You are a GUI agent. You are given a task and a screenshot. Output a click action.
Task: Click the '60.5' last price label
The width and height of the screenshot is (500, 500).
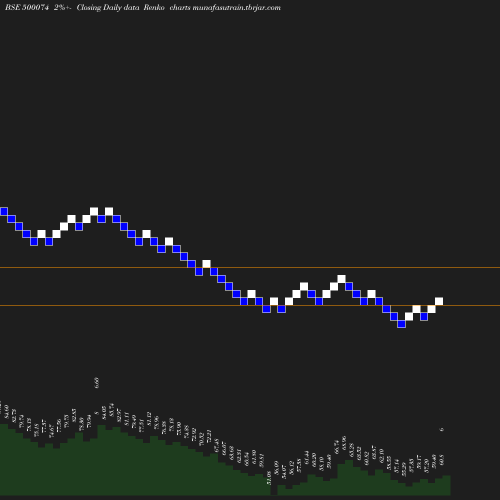442,460
